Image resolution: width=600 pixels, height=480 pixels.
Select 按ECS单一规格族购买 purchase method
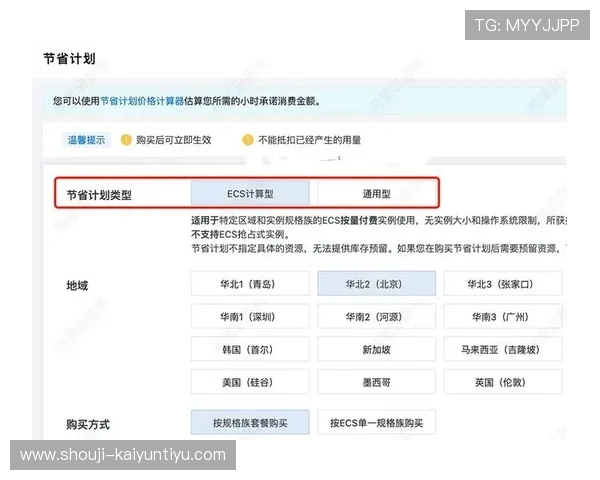point(377,423)
